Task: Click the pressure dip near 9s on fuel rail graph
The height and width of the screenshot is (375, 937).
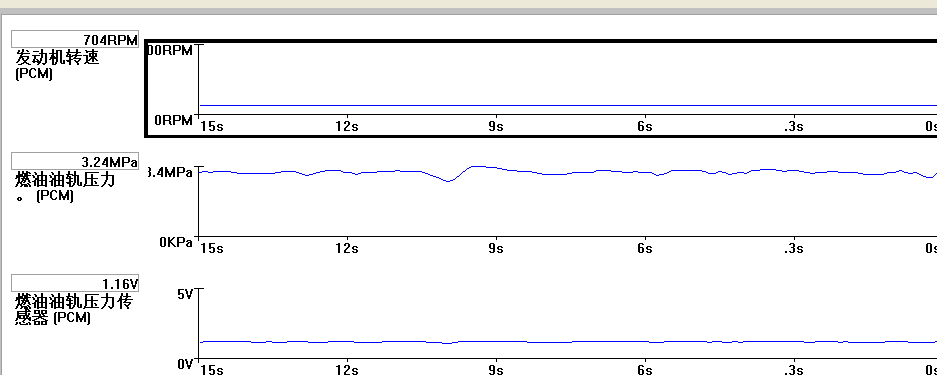Action: click(x=448, y=180)
